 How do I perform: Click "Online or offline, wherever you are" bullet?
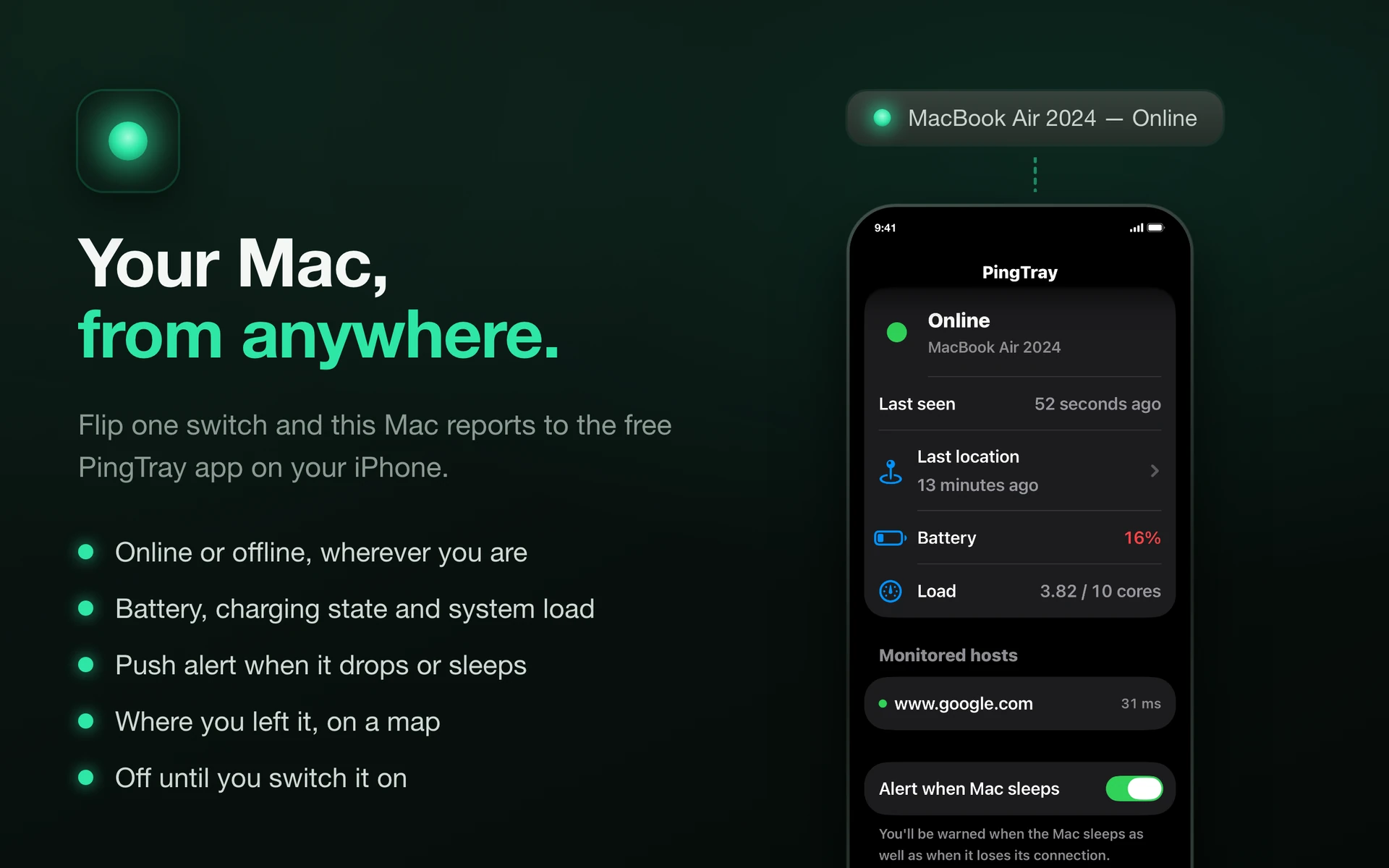[x=321, y=553]
